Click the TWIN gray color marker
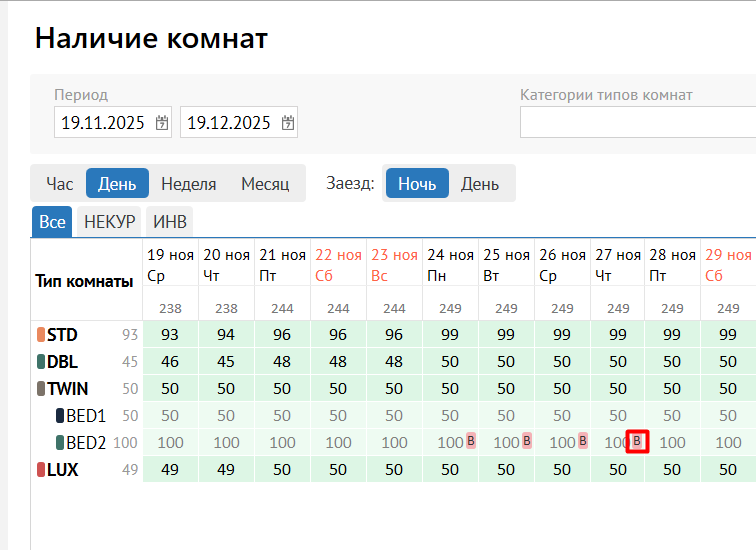 click(x=41, y=389)
